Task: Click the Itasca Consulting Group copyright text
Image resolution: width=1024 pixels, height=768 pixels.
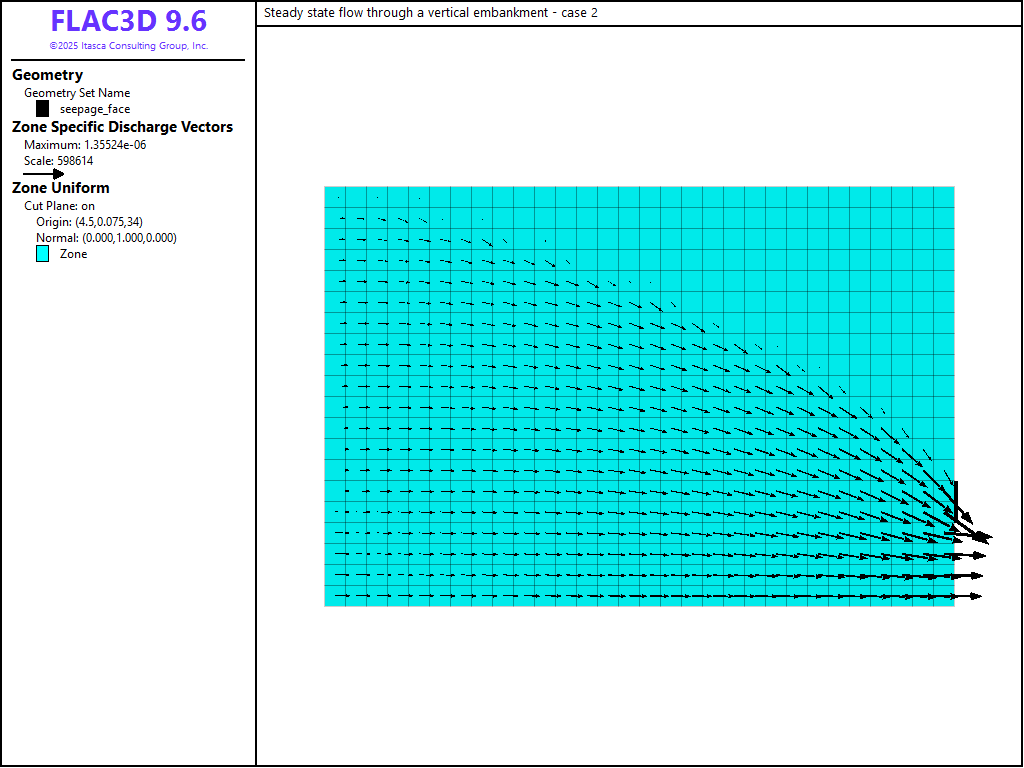Action: [x=128, y=46]
